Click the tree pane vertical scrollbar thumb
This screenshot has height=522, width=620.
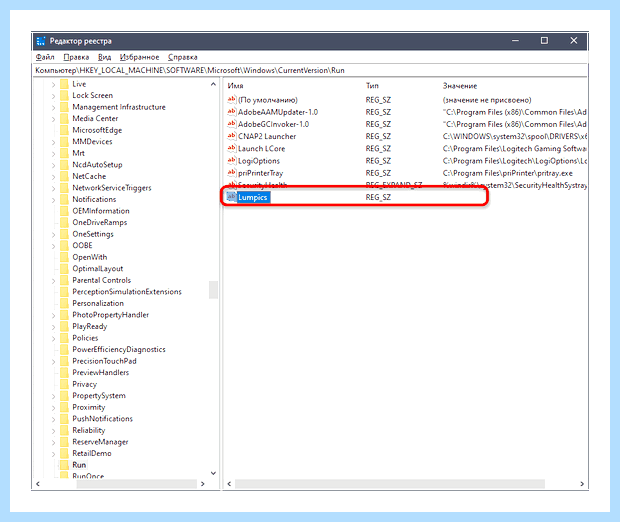213,289
